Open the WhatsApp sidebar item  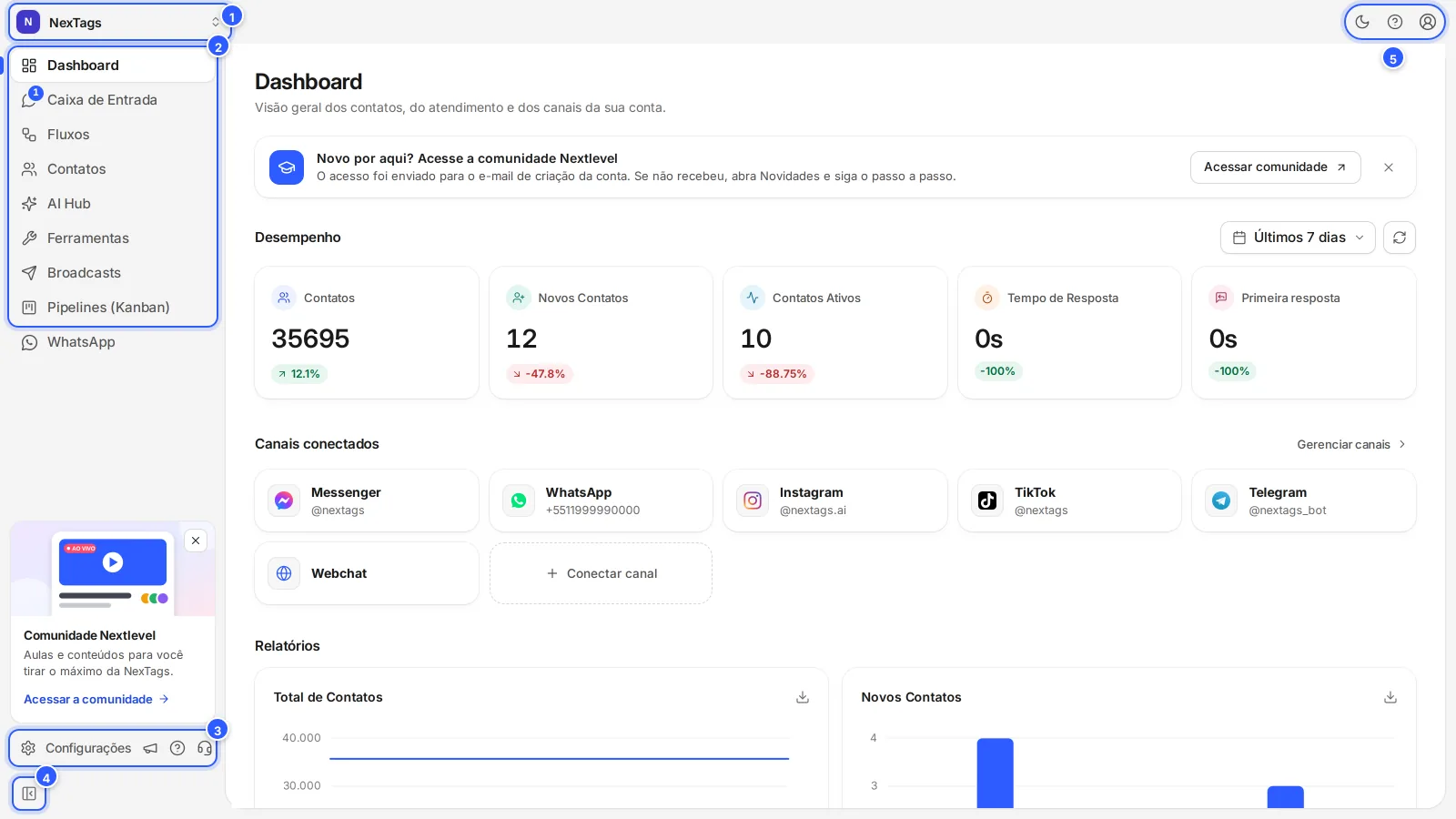114,342
